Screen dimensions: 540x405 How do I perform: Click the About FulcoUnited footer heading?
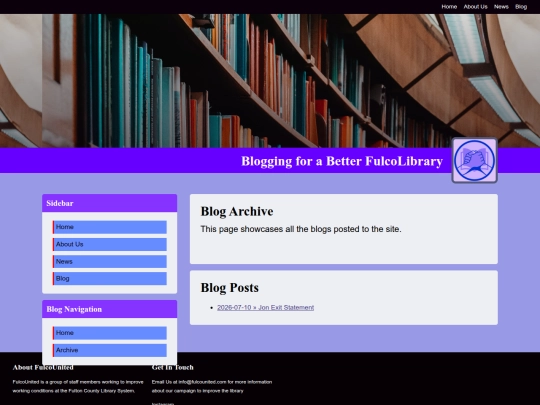[x=43, y=367]
